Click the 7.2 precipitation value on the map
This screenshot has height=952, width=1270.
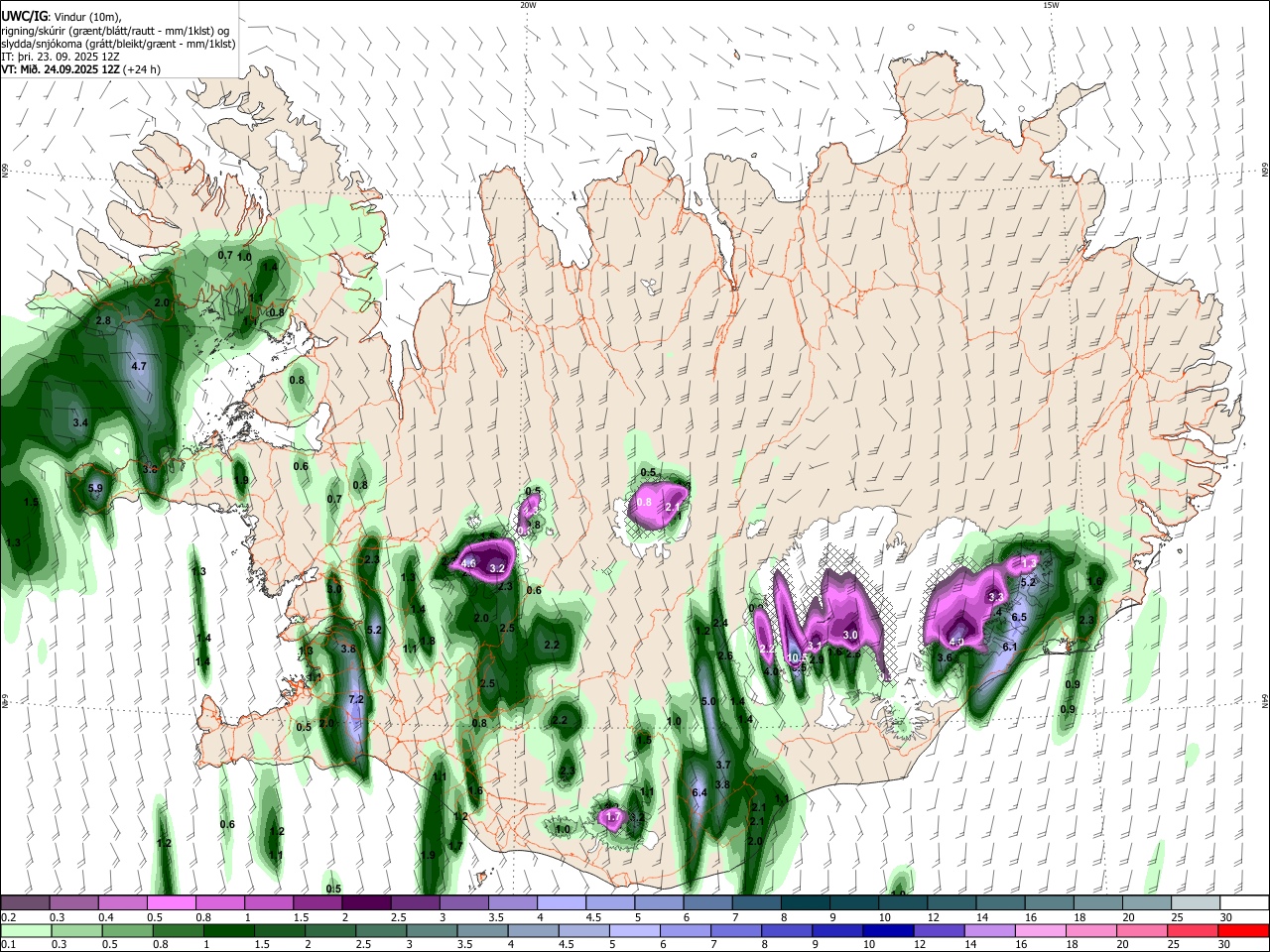coord(357,699)
